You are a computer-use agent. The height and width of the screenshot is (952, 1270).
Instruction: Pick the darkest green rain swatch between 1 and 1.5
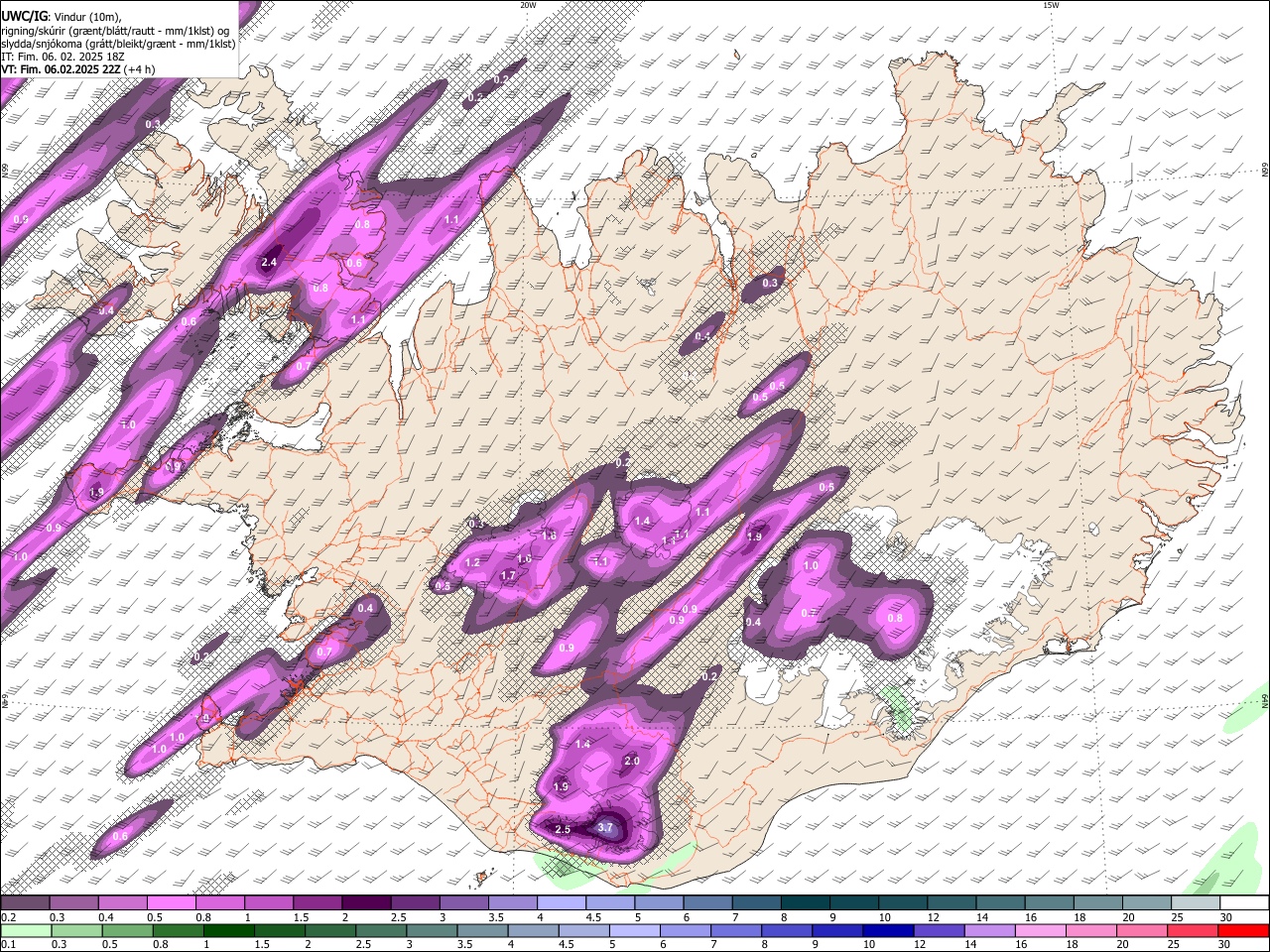[x=229, y=930]
